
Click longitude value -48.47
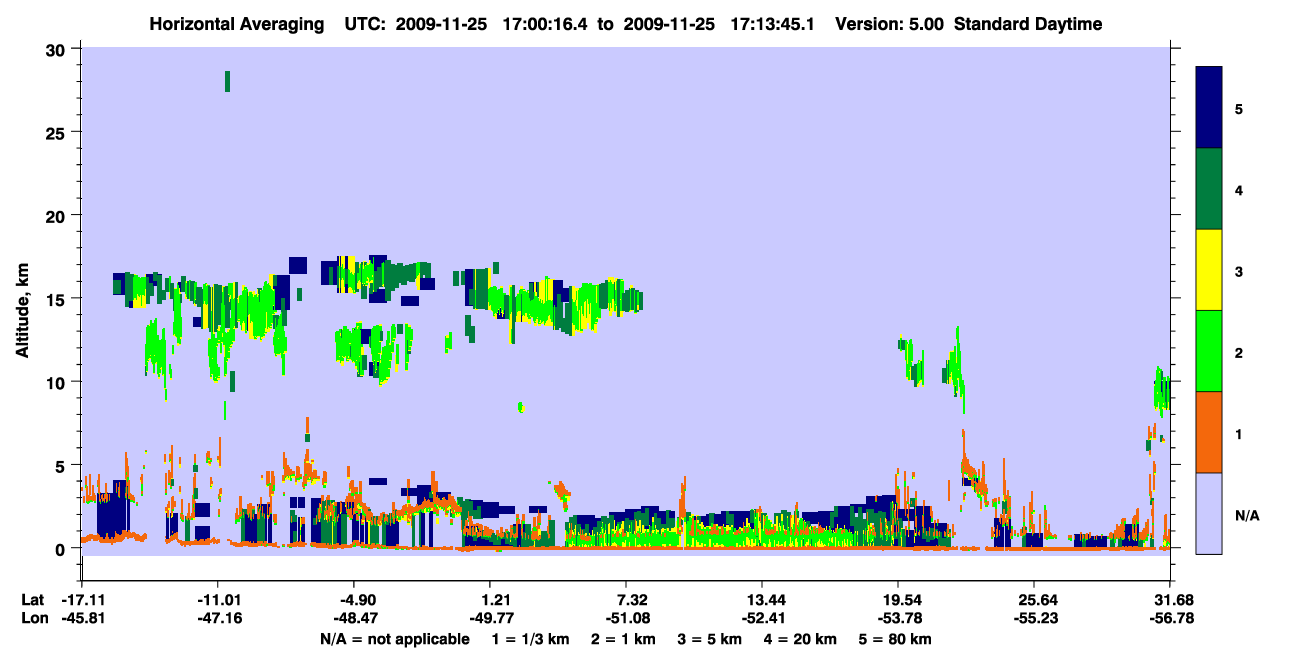(355, 618)
